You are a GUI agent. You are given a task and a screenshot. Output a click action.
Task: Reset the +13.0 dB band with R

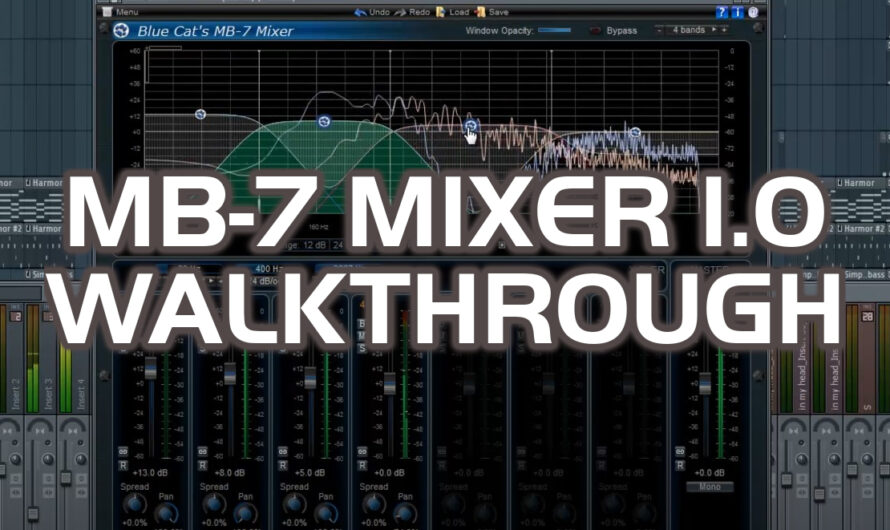[x=123, y=465]
